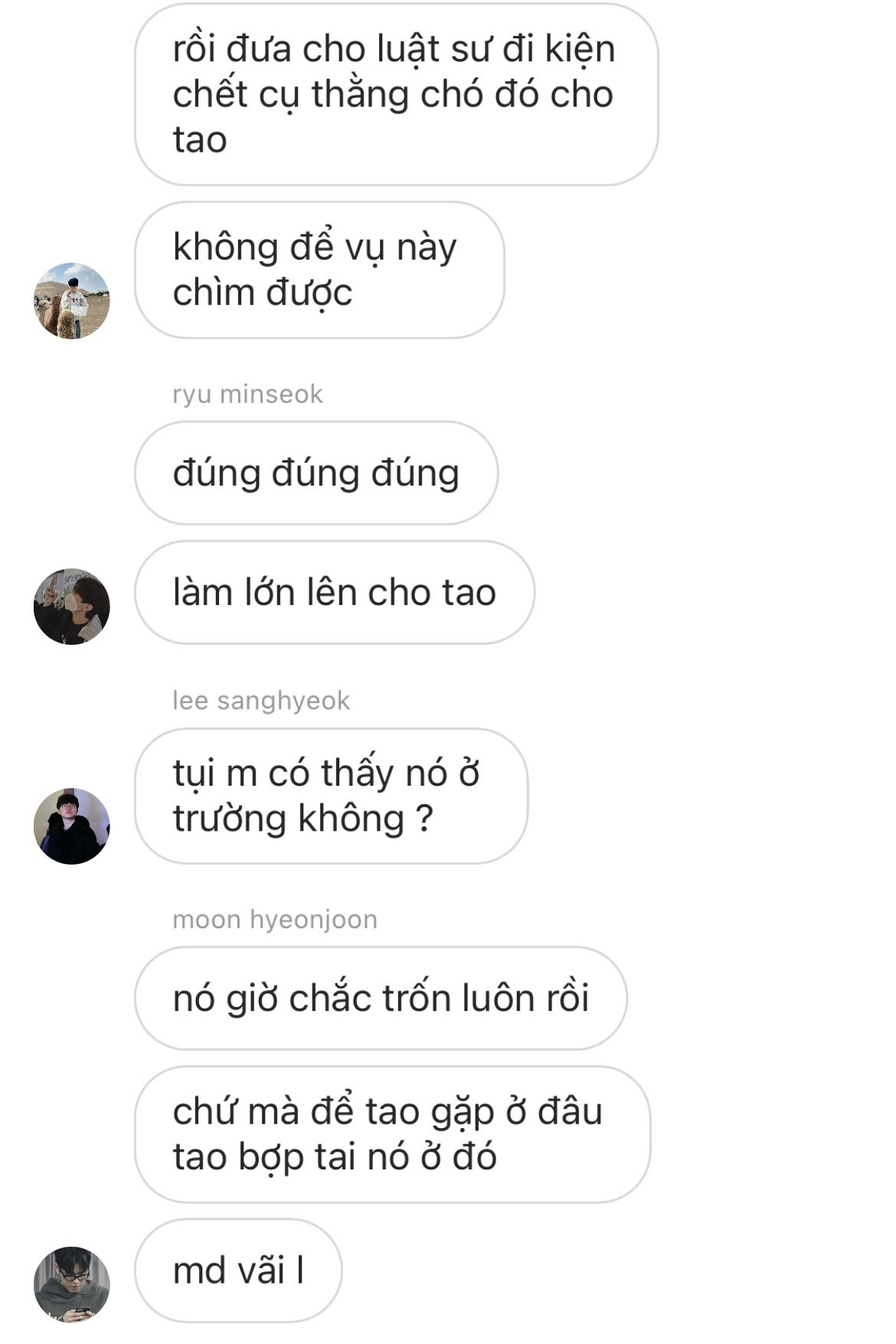Click the question mark after 'trường không'
This screenshot has width=896, height=1344.
click(424, 819)
